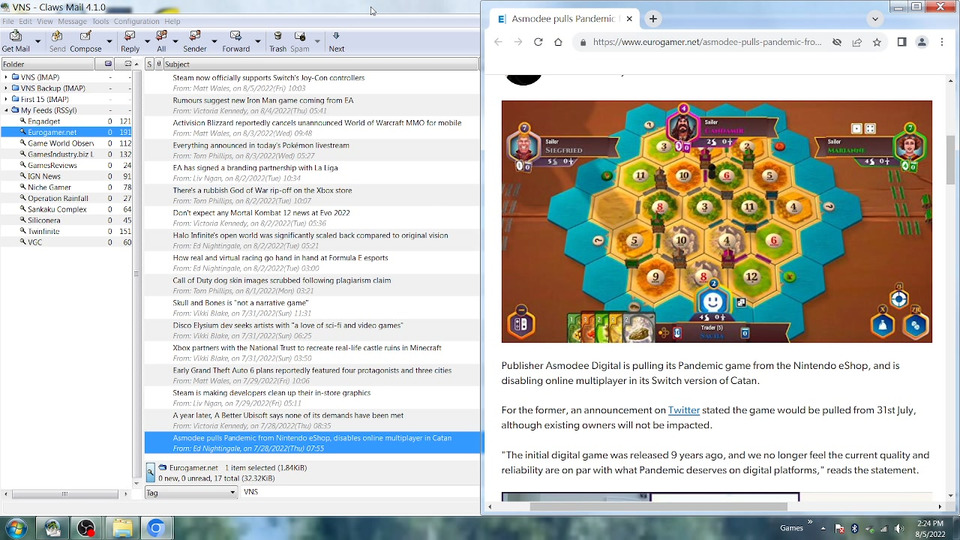Screen dimensions: 960x540
Task: Click the Forward message icon
Action: 236,41
